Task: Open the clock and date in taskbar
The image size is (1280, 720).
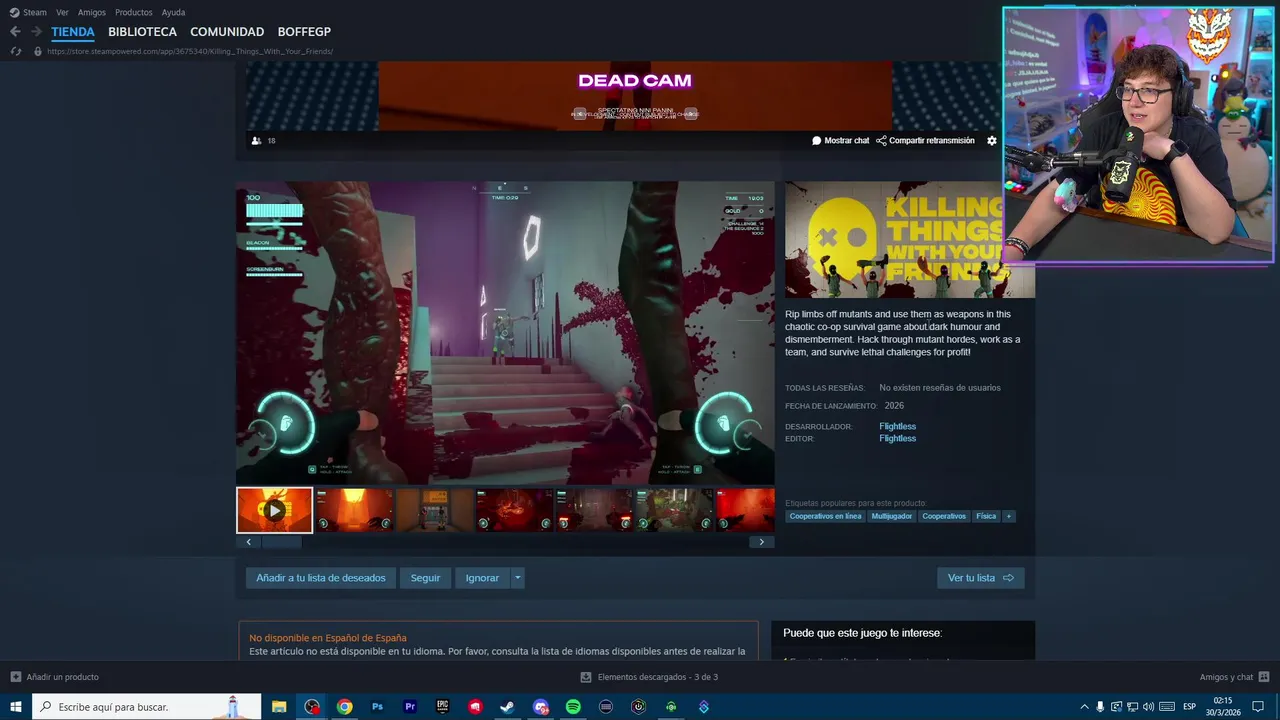Action: pyautogui.click(x=1223, y=707)
